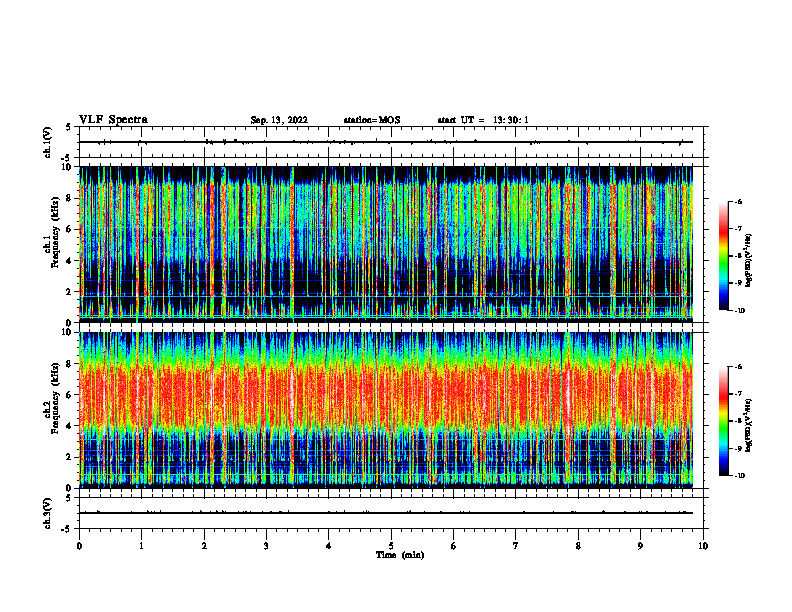Click time axis tick label "4"
Image resolution: width=792 pixels, height=612 pixels.
click(329, 546)
